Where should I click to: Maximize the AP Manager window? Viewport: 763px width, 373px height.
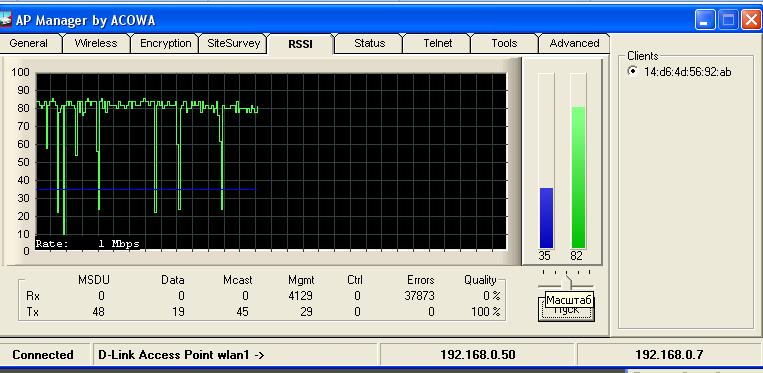tap(728, 20)
